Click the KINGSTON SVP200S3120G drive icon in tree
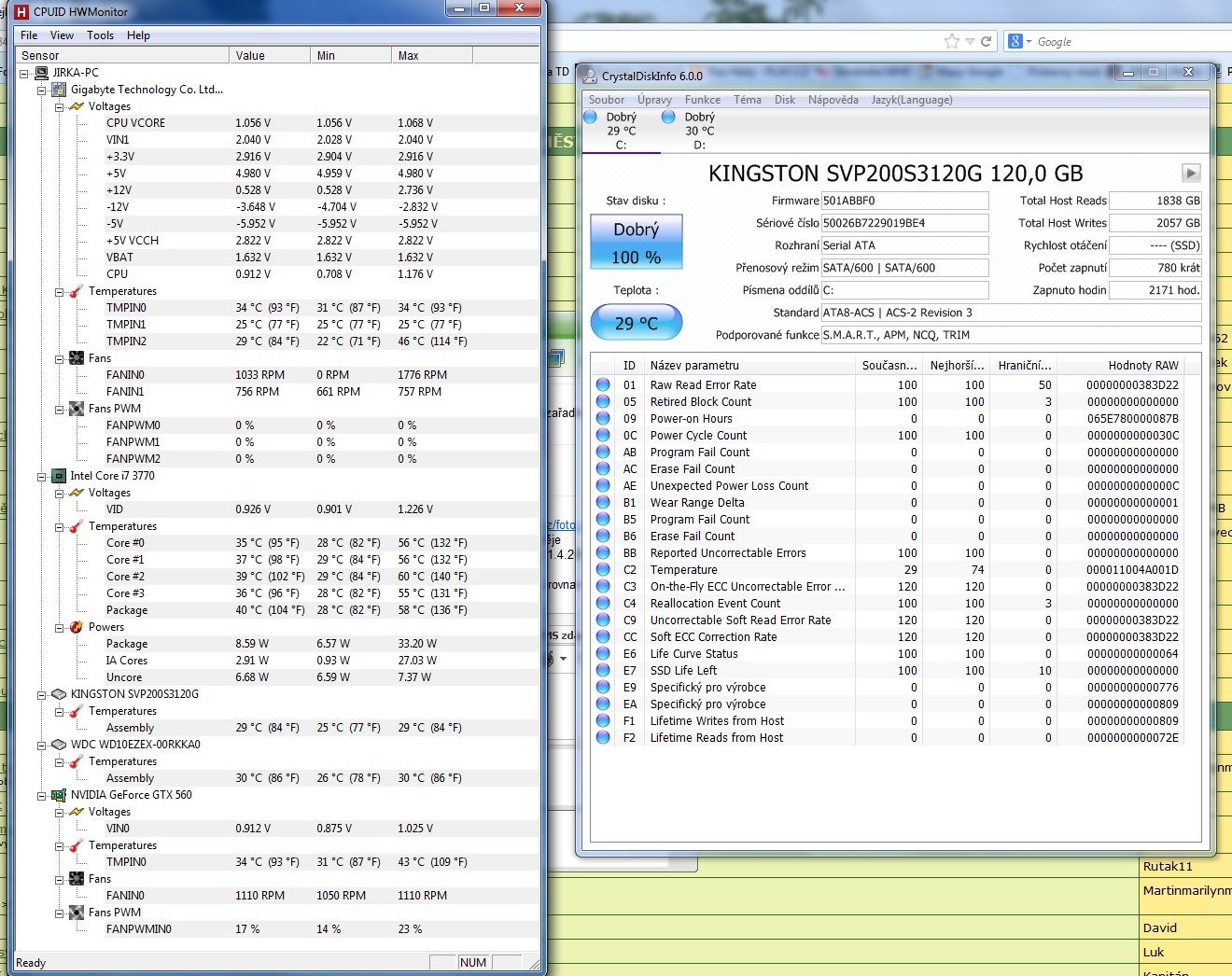Viewport: 1232px width, 976px height. pos(59,694)
